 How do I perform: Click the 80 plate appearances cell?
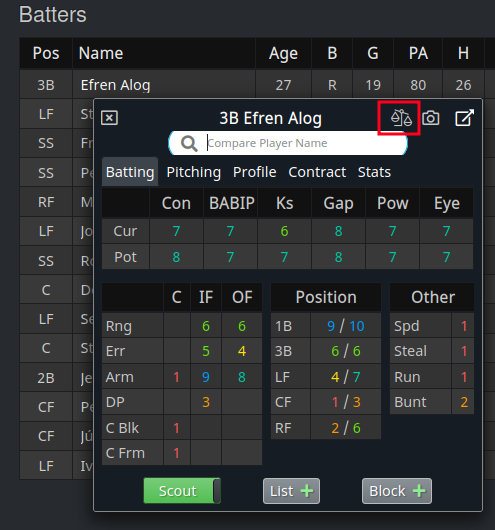pos(418,85)
